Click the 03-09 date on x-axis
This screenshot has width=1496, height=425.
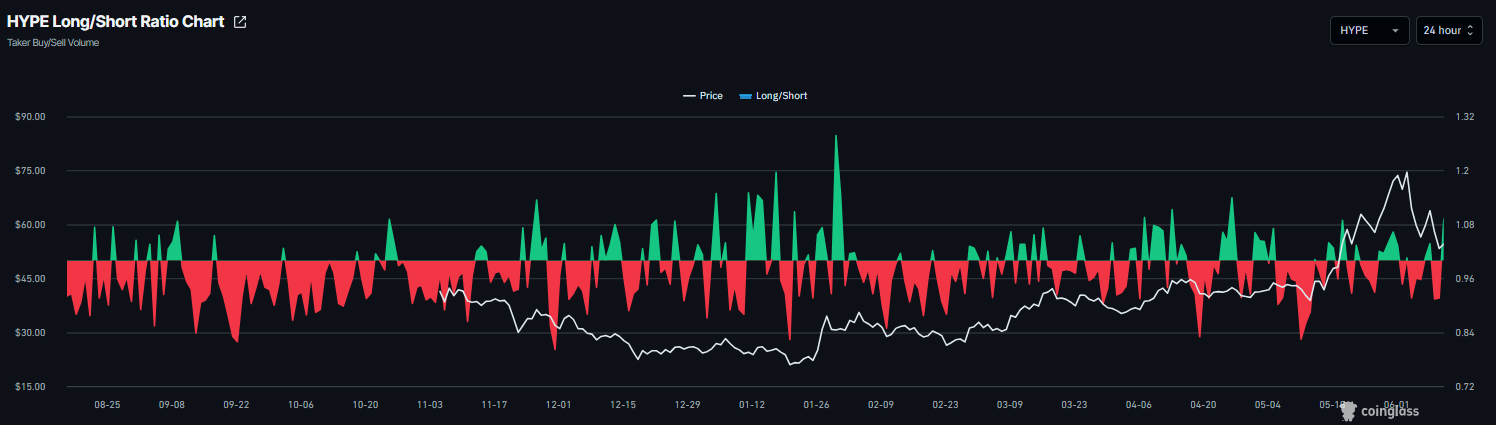coord(1010,405)
